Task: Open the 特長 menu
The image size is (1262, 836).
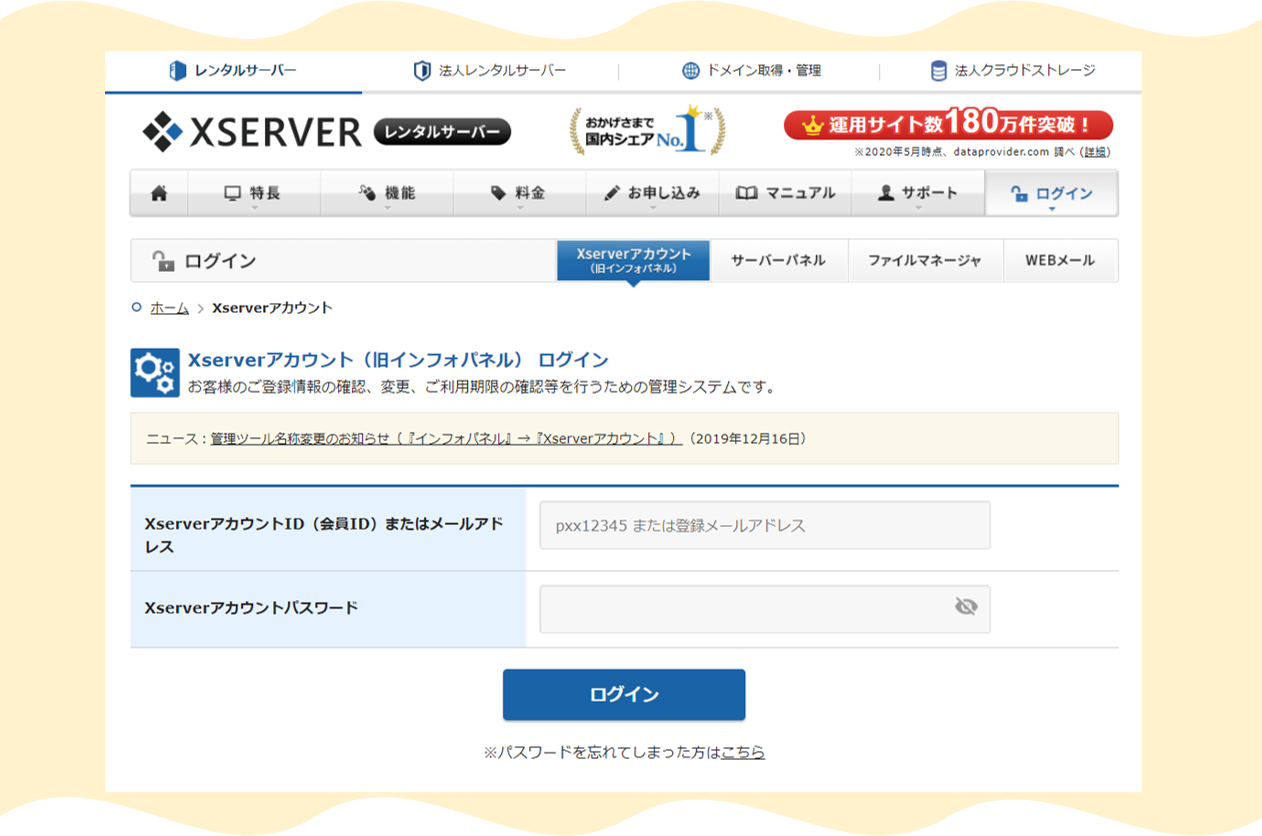Action: [254, 194]
